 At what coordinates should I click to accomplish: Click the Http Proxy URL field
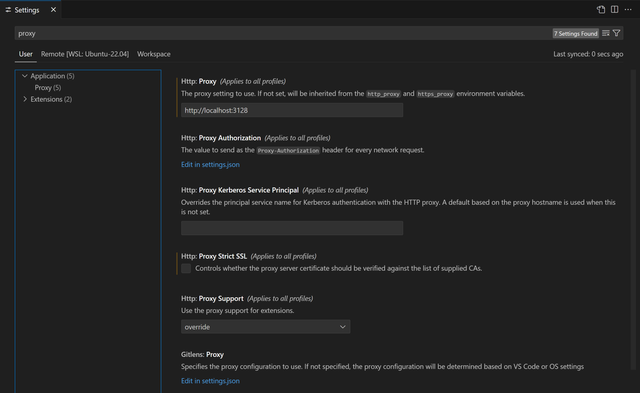click(x=292, y=110)
